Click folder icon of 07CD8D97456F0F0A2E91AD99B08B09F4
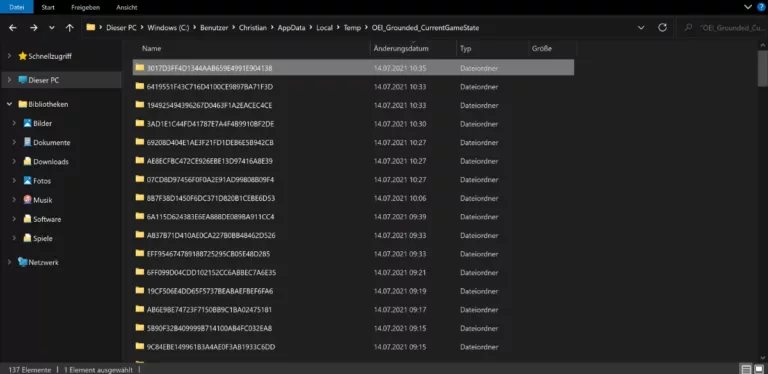 coord(140,179)
